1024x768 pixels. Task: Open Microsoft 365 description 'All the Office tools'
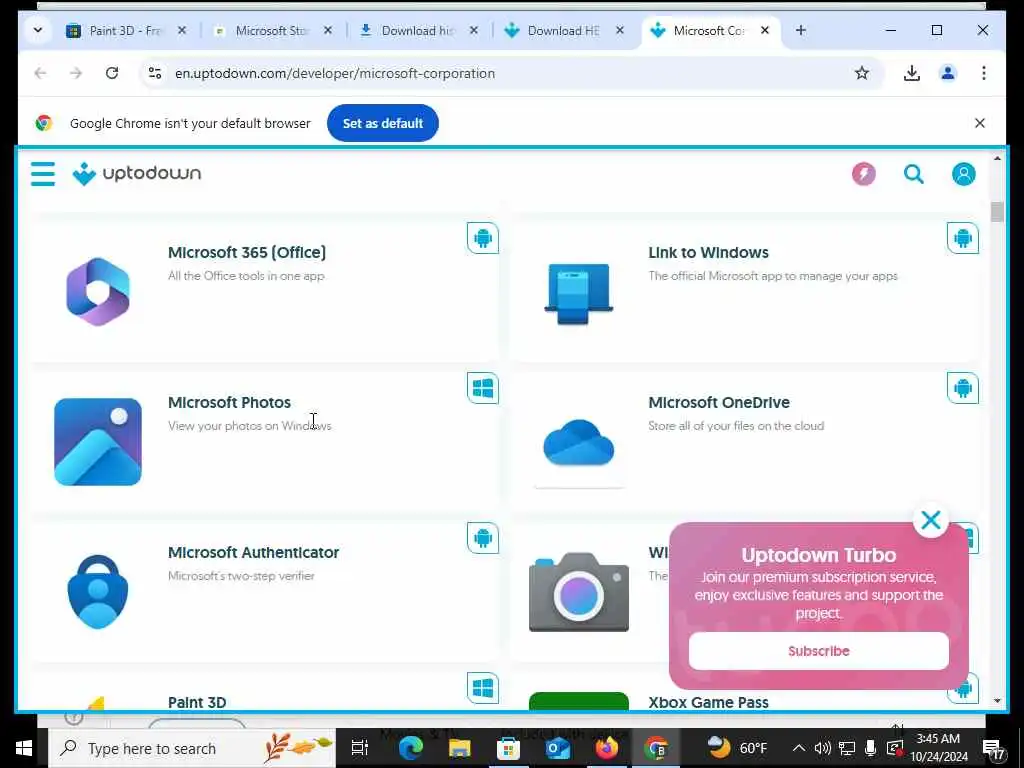[246, 276]
